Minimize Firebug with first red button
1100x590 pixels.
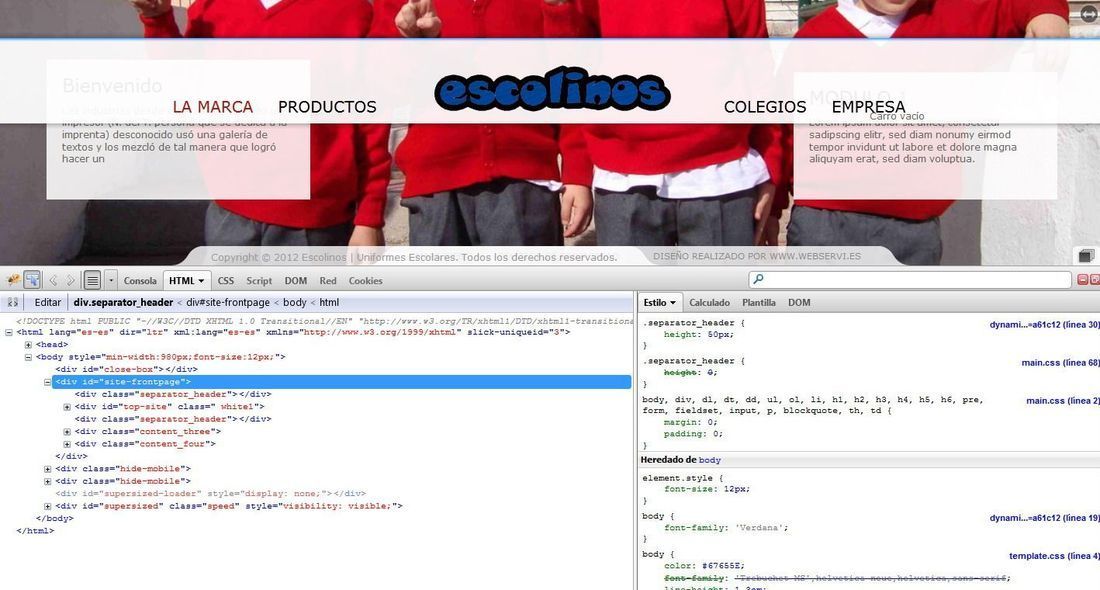point(1082,279)
